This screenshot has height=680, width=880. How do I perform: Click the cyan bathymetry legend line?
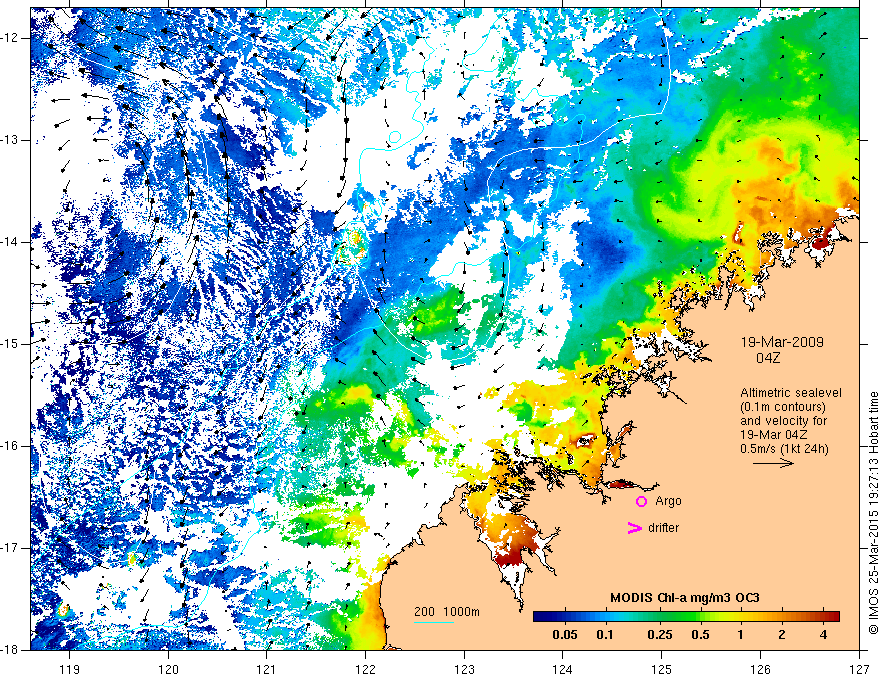pyautogui.click(x=433, y=623)
